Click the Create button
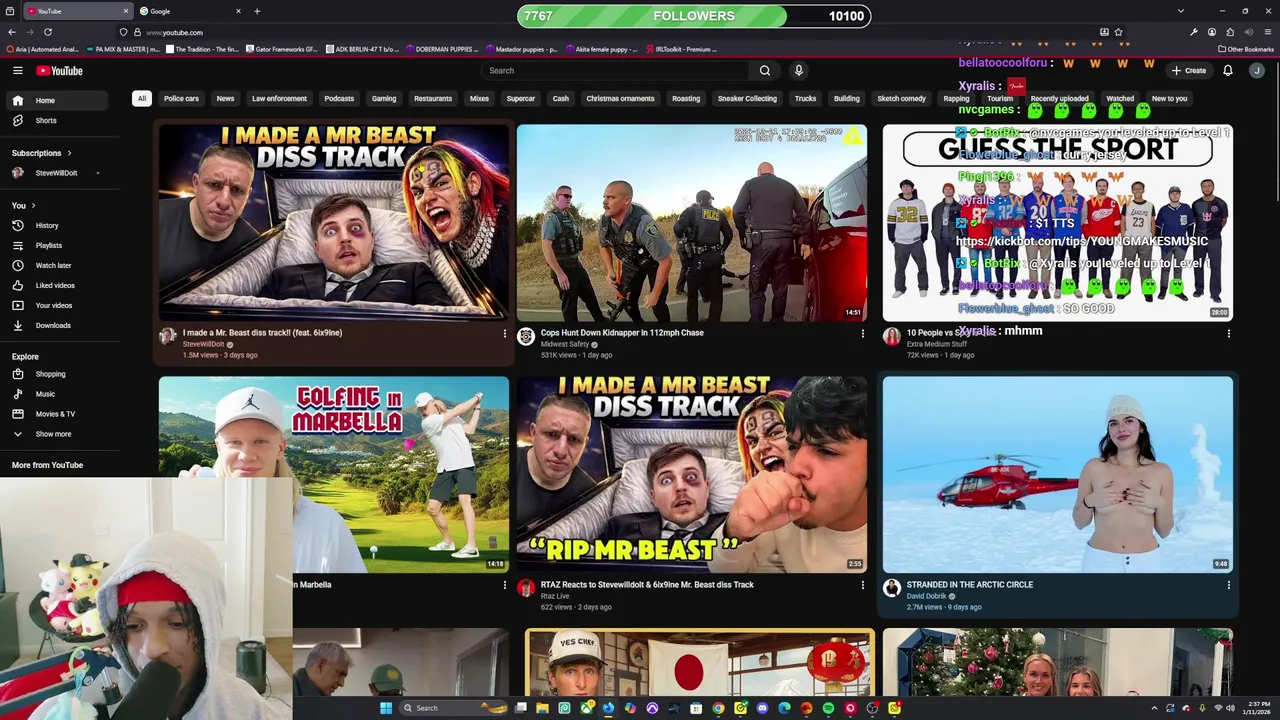The width and height of the screenshot is (1280, 720). 1189,71
